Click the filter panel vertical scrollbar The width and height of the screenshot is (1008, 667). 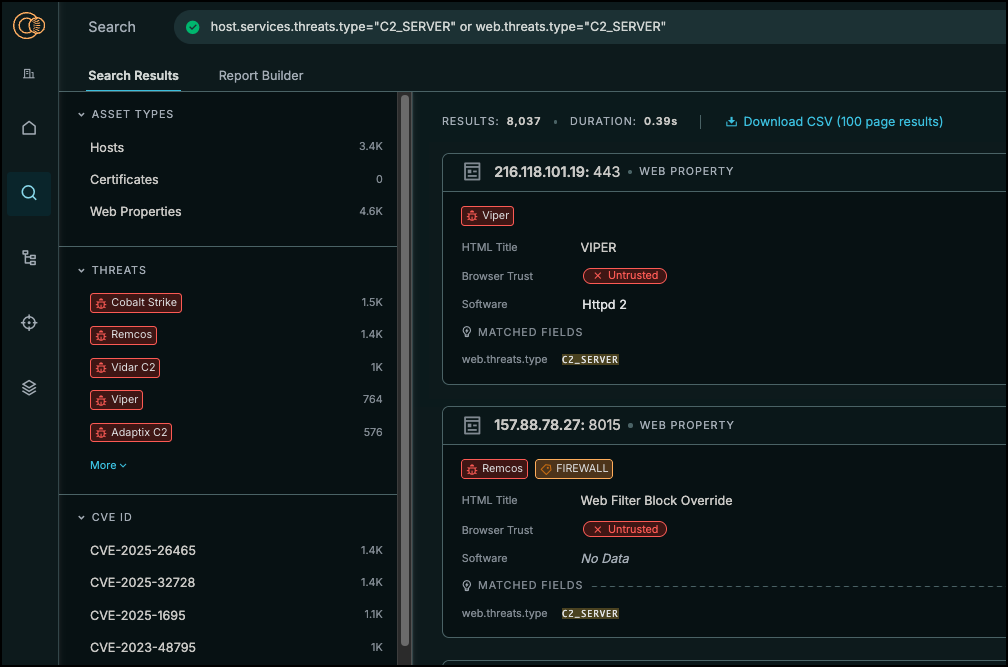405,370
